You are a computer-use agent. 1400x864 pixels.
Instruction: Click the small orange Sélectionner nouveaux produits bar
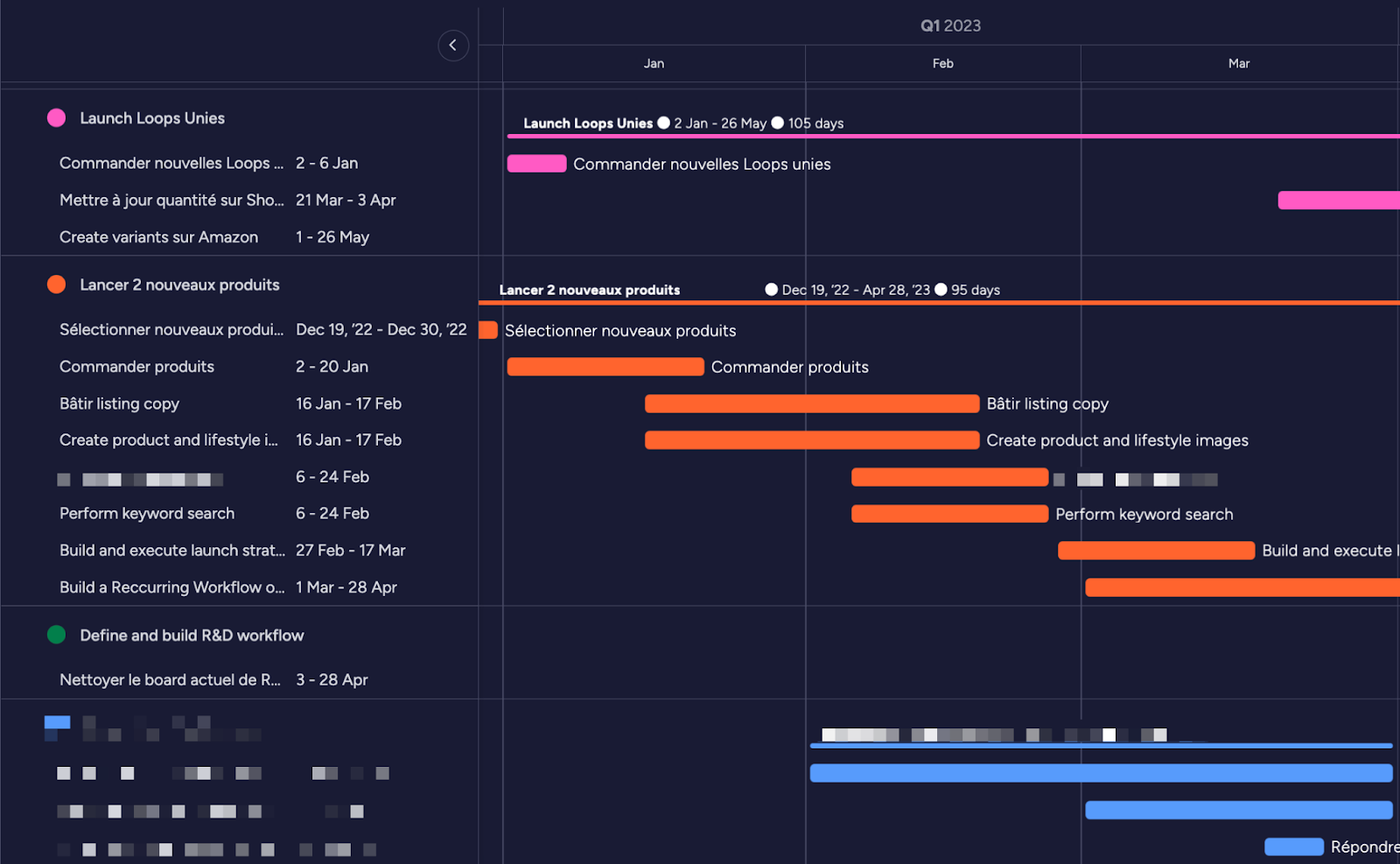pyautogui.click(x=488, y=330)
